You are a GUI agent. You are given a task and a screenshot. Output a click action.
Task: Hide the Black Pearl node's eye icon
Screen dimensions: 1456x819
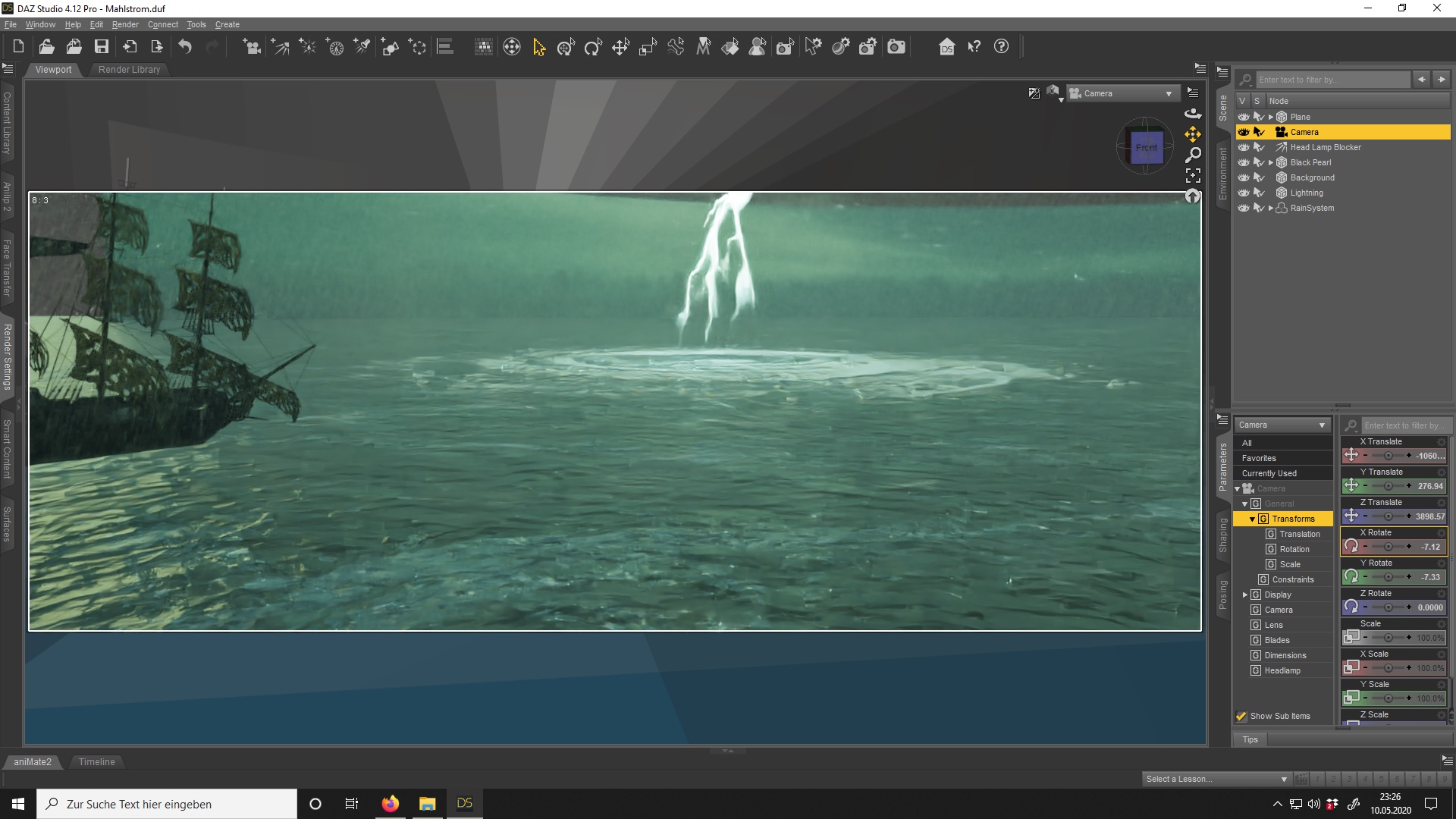tap(1244, 162)
